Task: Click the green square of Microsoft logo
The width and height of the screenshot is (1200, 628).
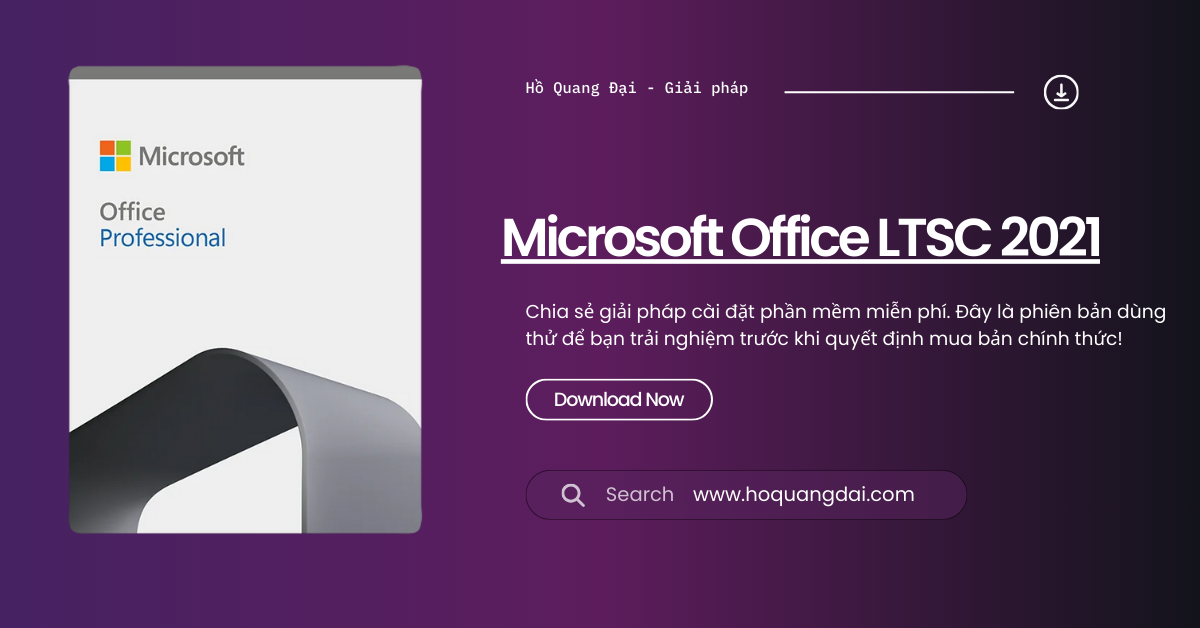Action: click(124, 148)
